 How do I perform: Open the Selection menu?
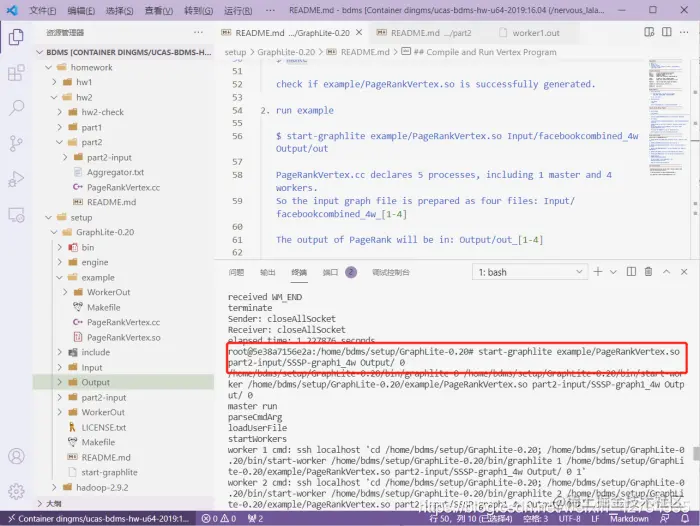[x=119, y=10]
